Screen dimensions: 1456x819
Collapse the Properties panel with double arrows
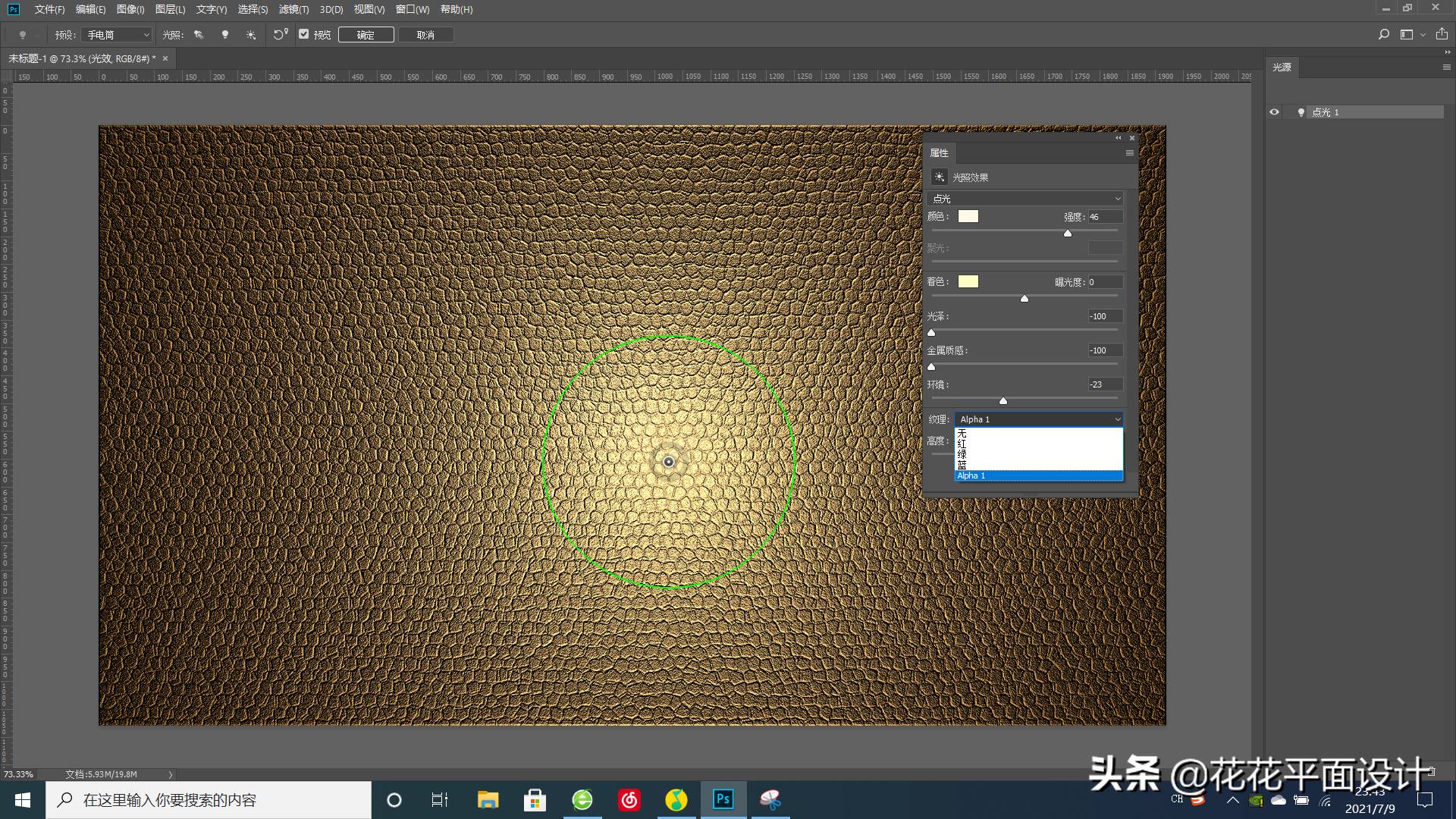coord(1118,138)
